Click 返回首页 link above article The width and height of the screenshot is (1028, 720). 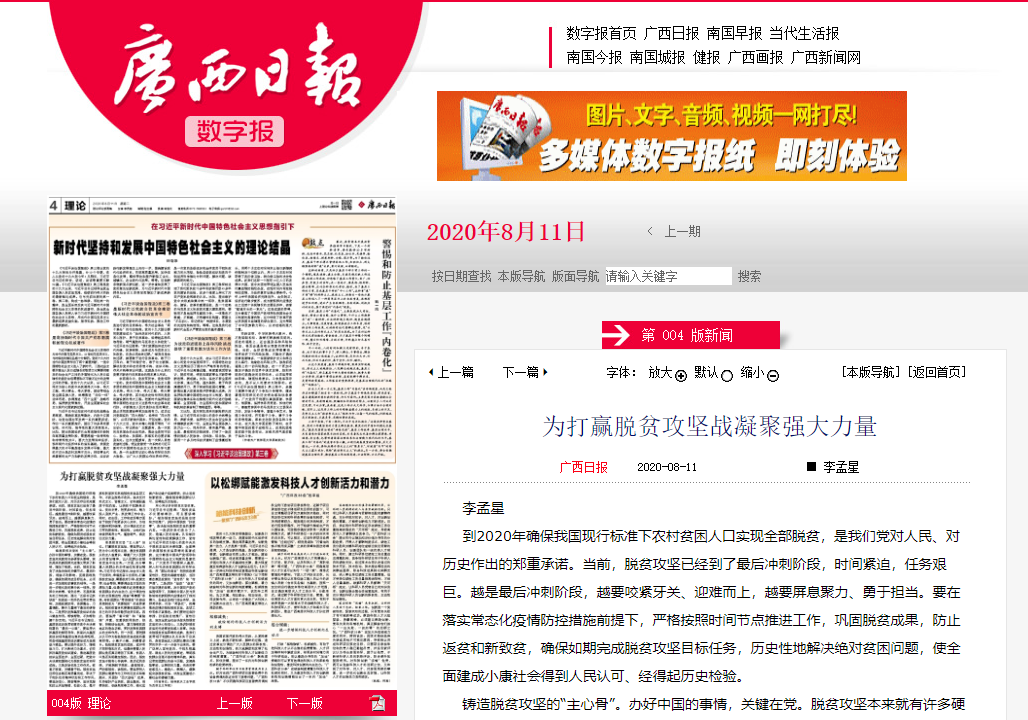click(937, 372)
